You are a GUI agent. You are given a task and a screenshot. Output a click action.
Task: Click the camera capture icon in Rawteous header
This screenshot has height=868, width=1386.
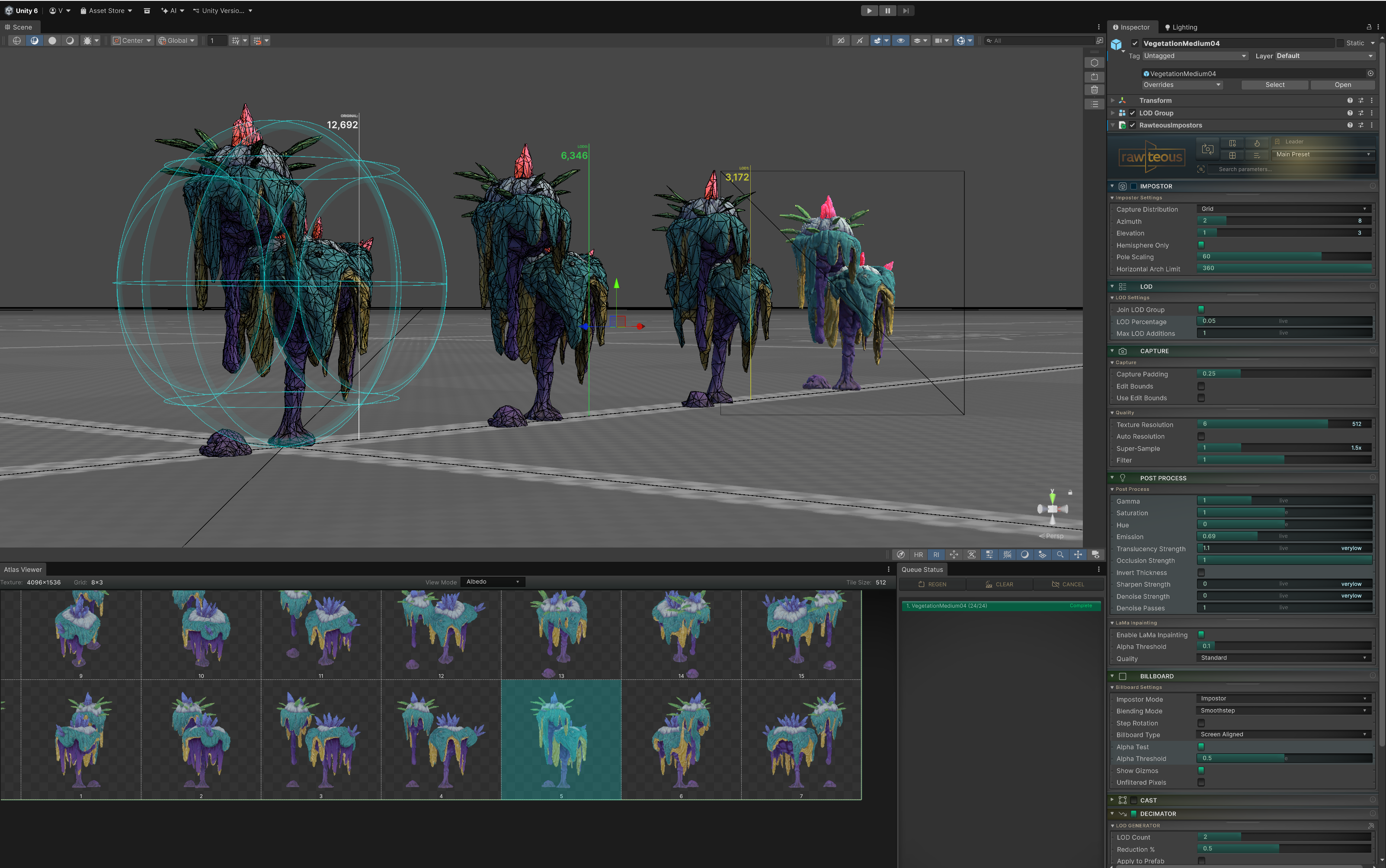point(1207,149)
